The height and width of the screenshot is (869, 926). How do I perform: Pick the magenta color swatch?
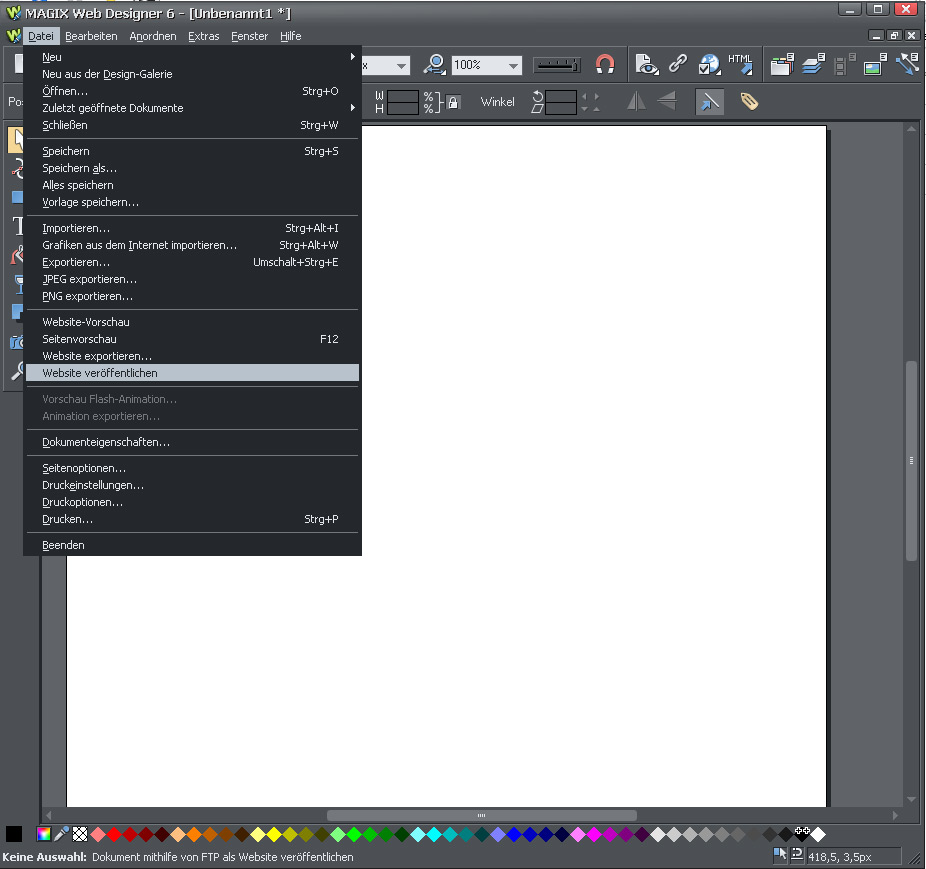tap(594, 834)
